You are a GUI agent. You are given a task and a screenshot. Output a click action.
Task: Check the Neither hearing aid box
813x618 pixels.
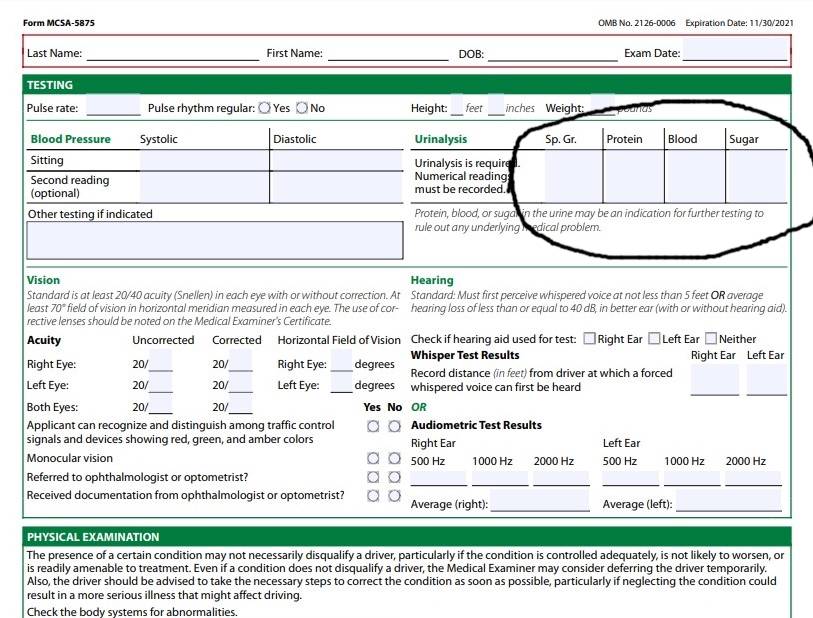(x=711, y=339)
